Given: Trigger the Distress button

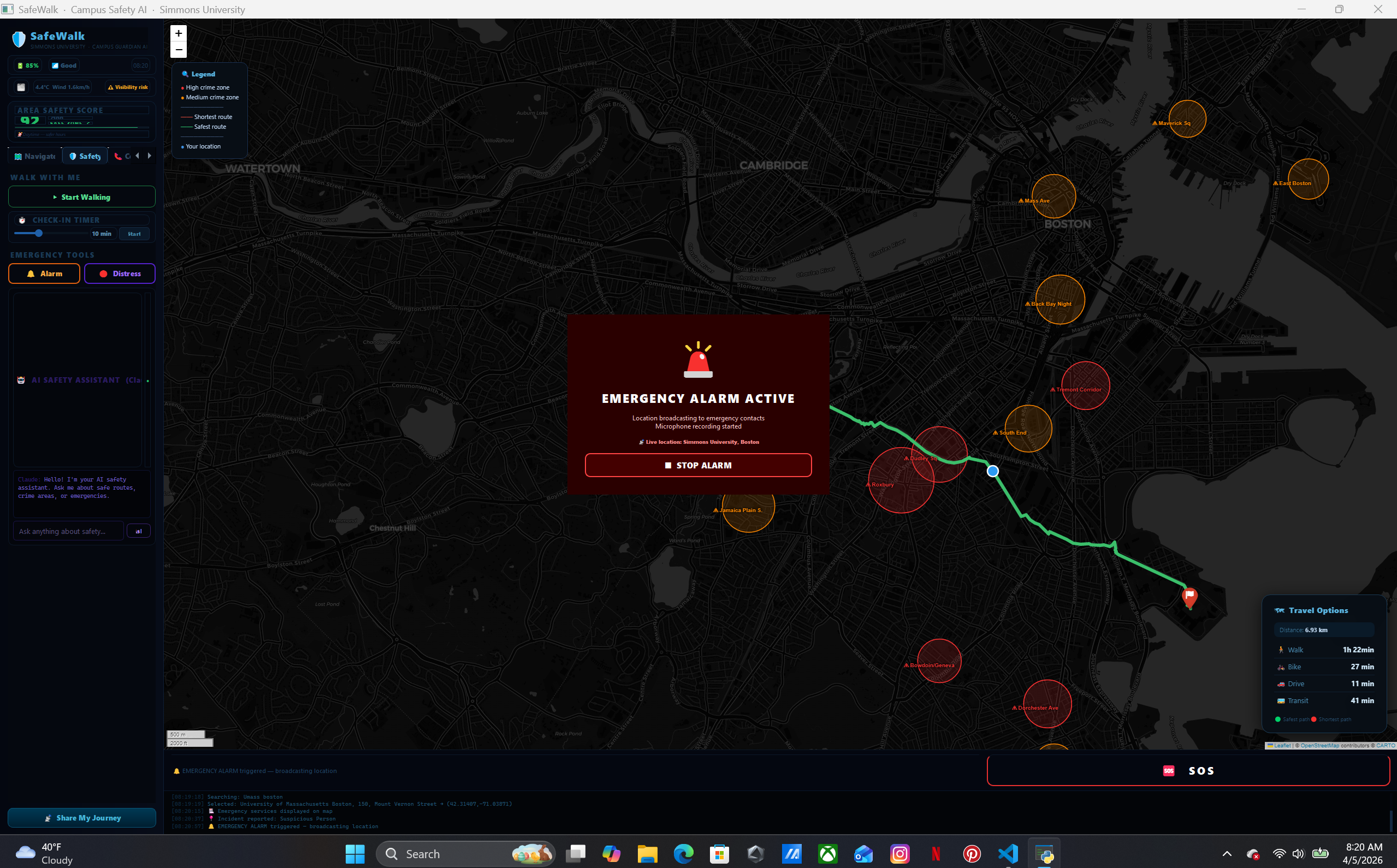Looking at the screenshot, I should [x=120, y=274].
